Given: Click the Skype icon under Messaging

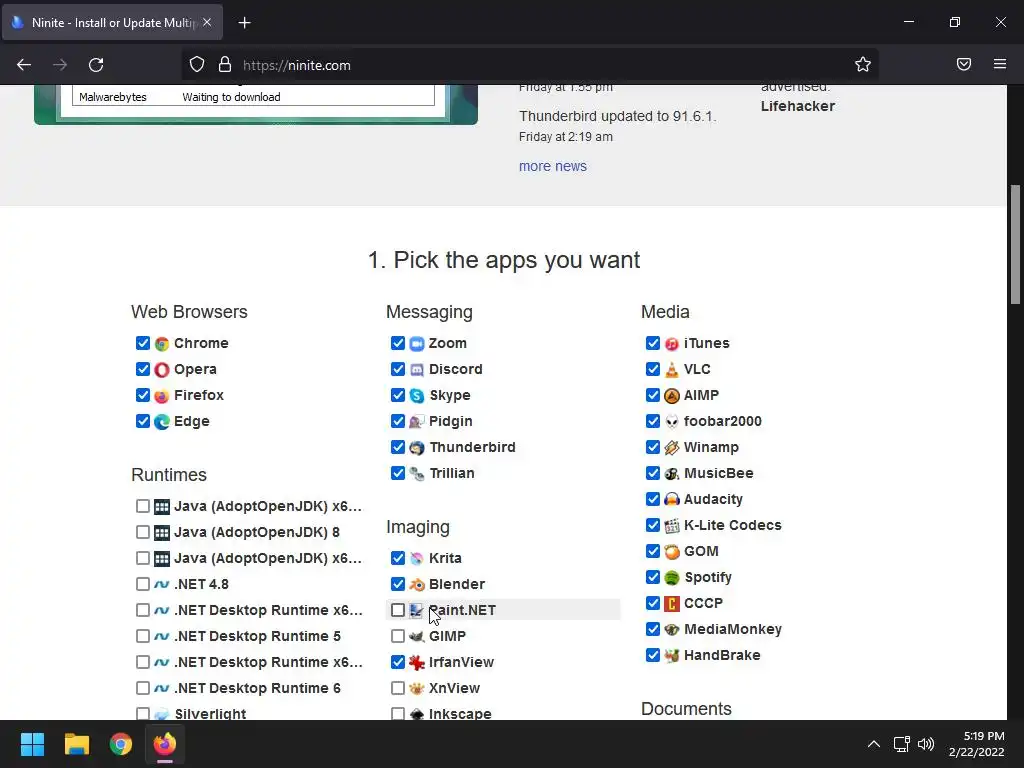Looking at the screenshot, I should tap(417, 396).
